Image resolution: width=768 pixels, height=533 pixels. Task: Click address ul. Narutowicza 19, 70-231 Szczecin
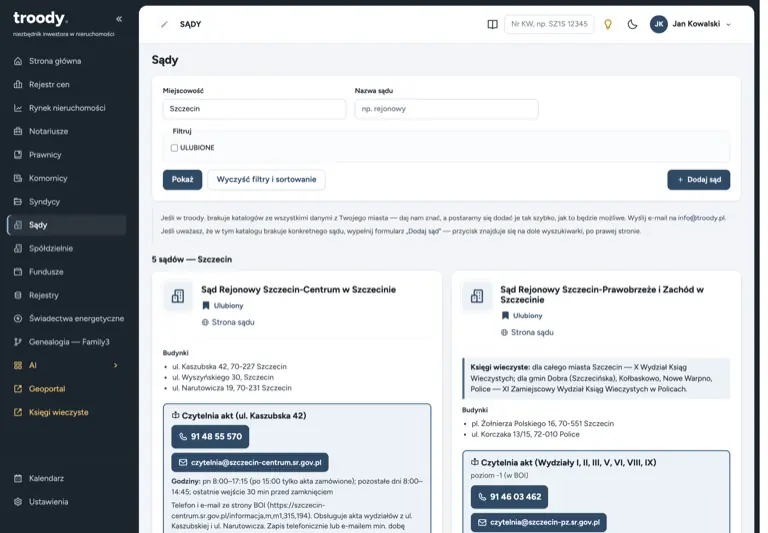232,388
